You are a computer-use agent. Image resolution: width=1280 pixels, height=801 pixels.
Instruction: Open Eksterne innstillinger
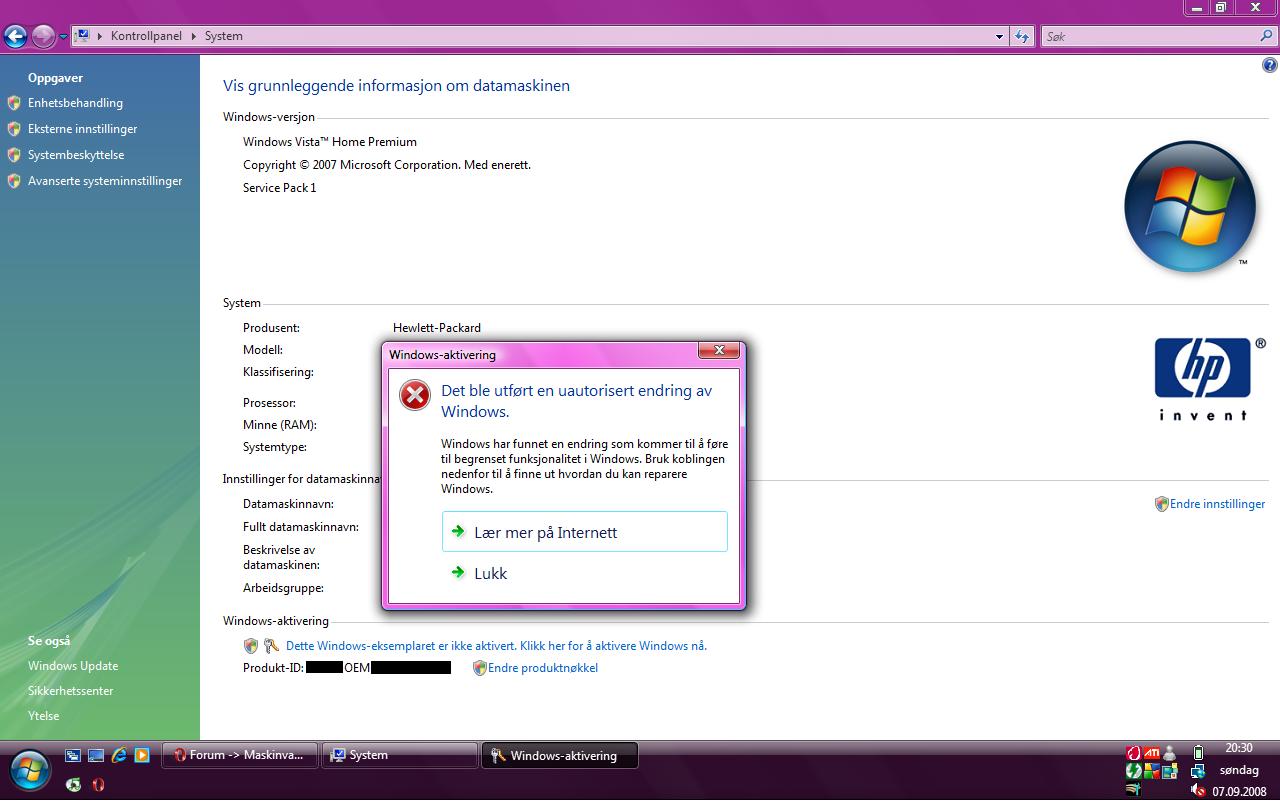click(82, 129)
